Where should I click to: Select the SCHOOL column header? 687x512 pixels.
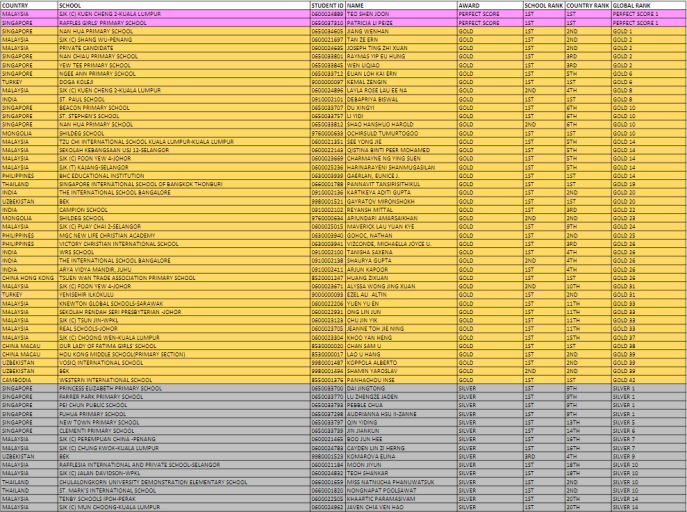coord(184,6)
